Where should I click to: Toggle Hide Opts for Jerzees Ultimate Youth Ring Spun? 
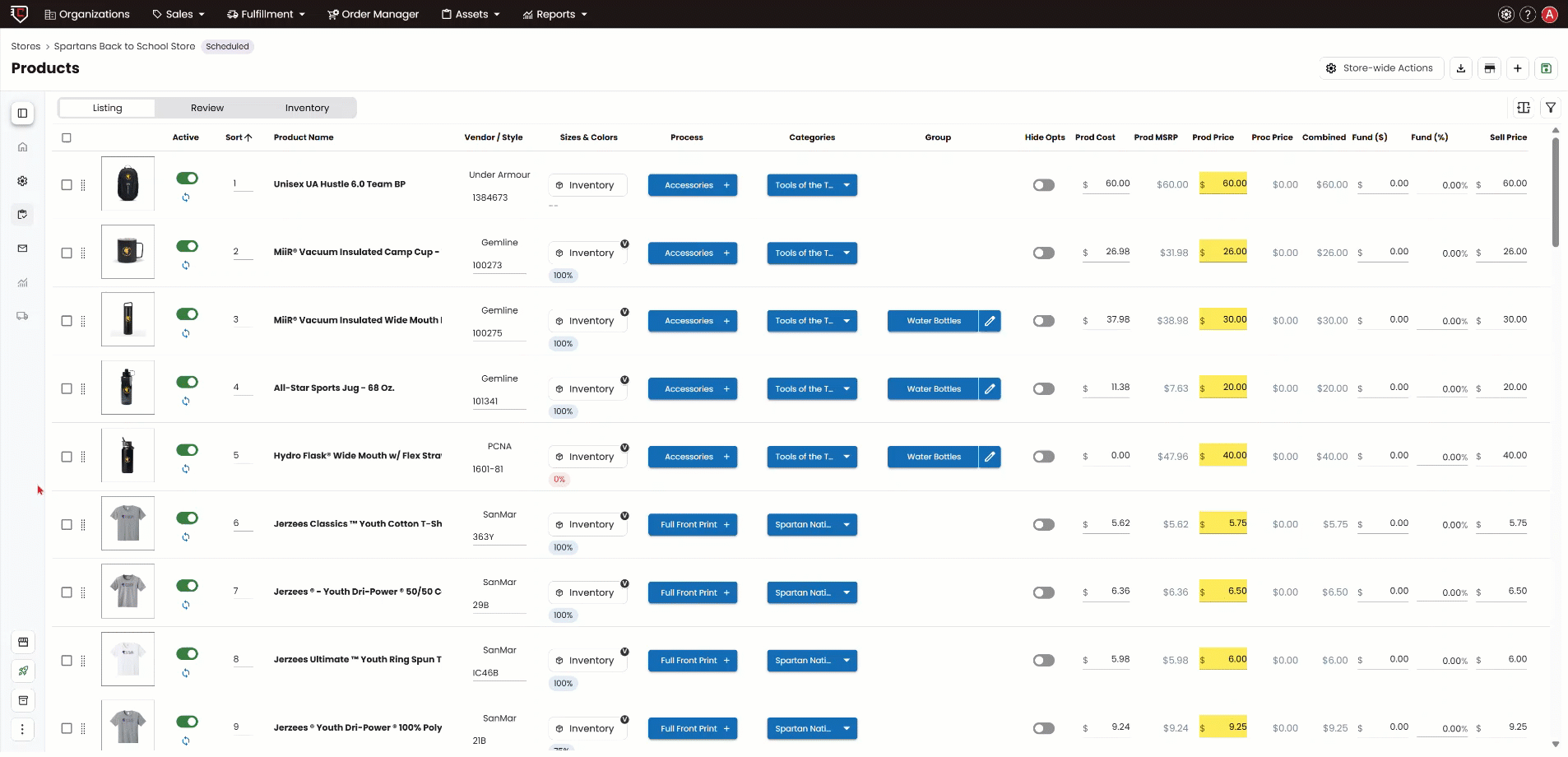click(x=1044, y=660)
